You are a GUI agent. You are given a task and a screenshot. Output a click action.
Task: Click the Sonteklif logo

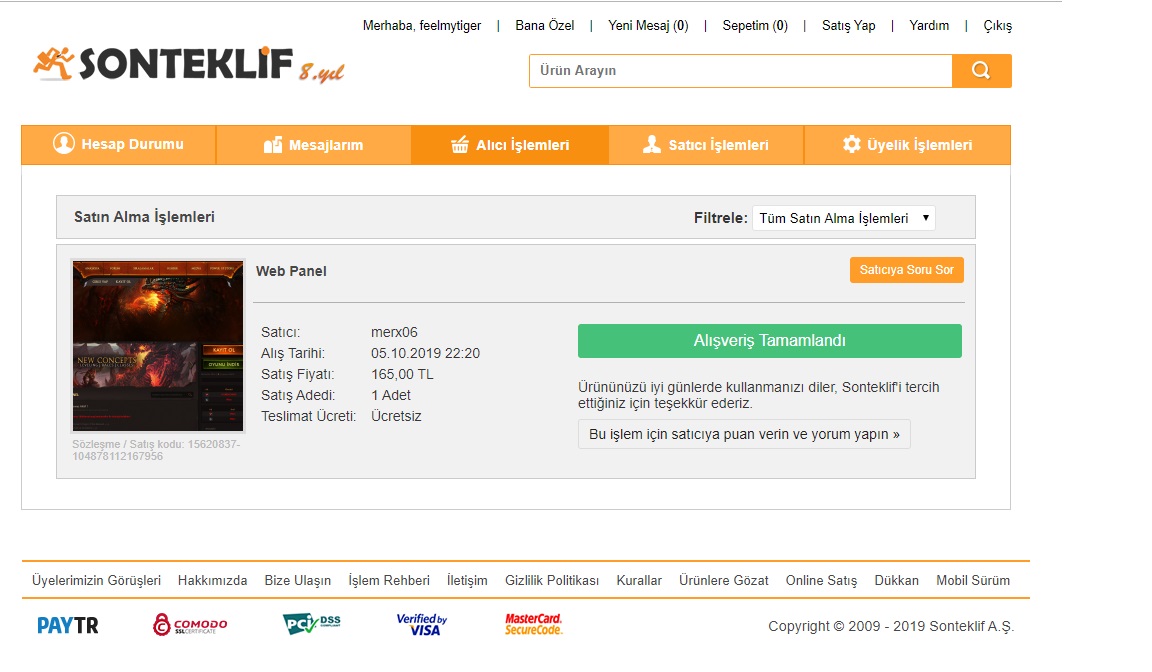coord(188,66)
